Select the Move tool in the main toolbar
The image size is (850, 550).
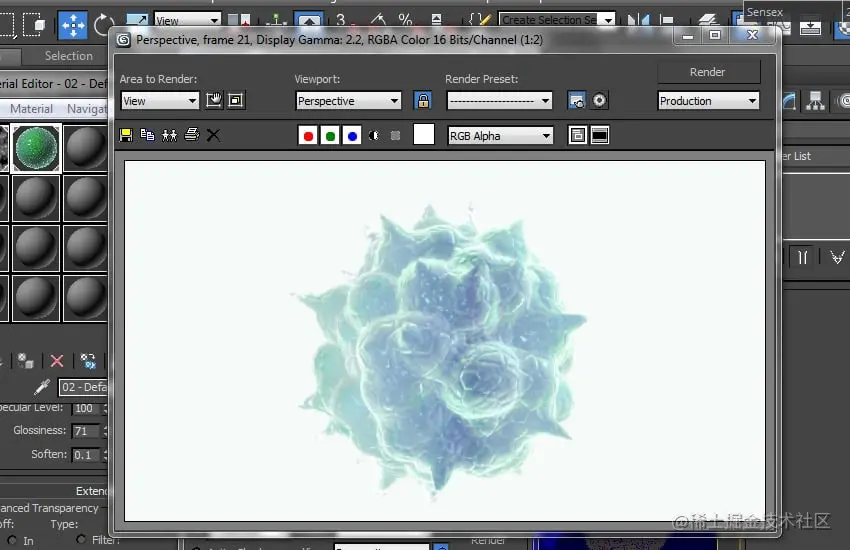tap(73, 25)
